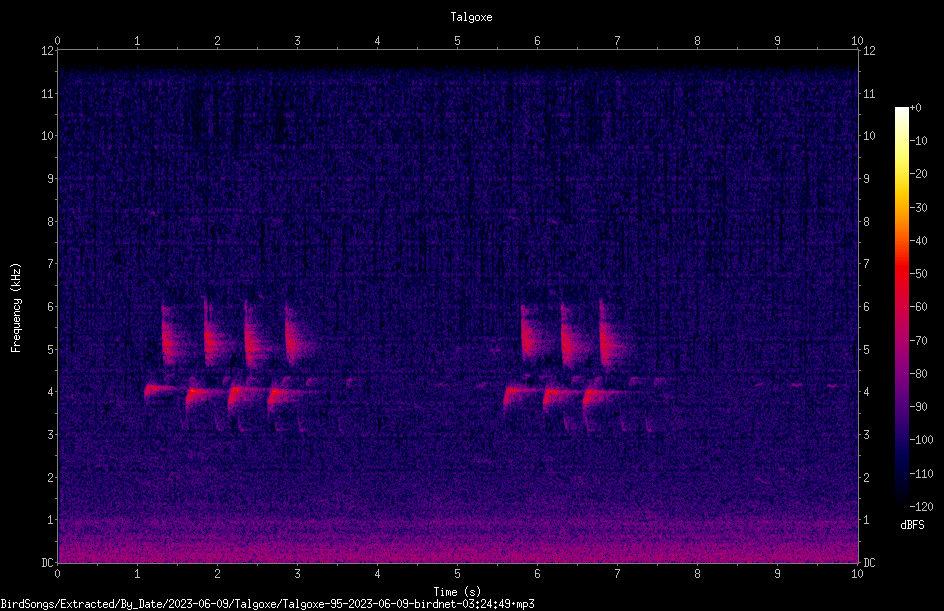Click "6" on the top time axis

[538, 41]
